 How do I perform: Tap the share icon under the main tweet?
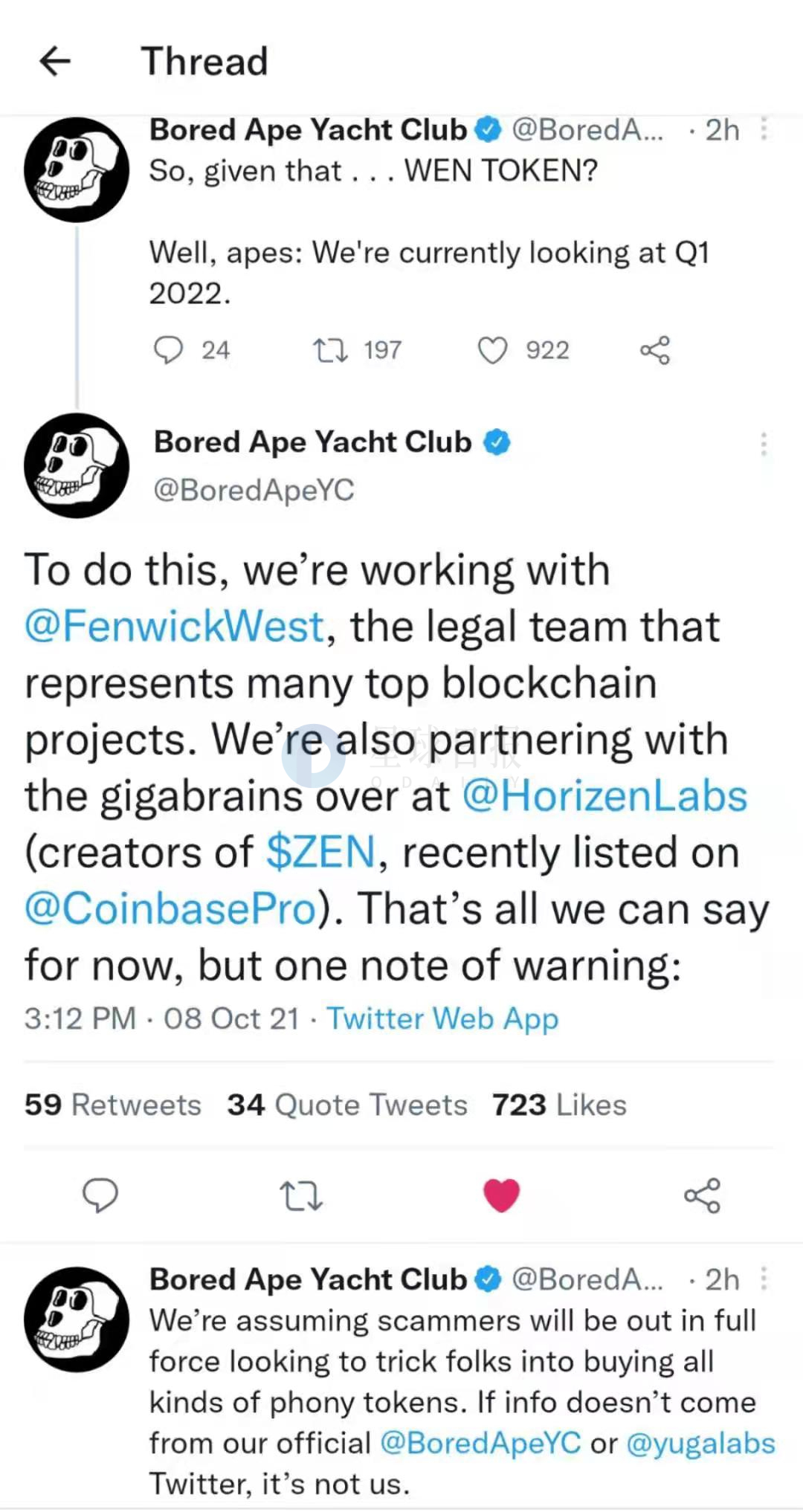pos(703,1195)
